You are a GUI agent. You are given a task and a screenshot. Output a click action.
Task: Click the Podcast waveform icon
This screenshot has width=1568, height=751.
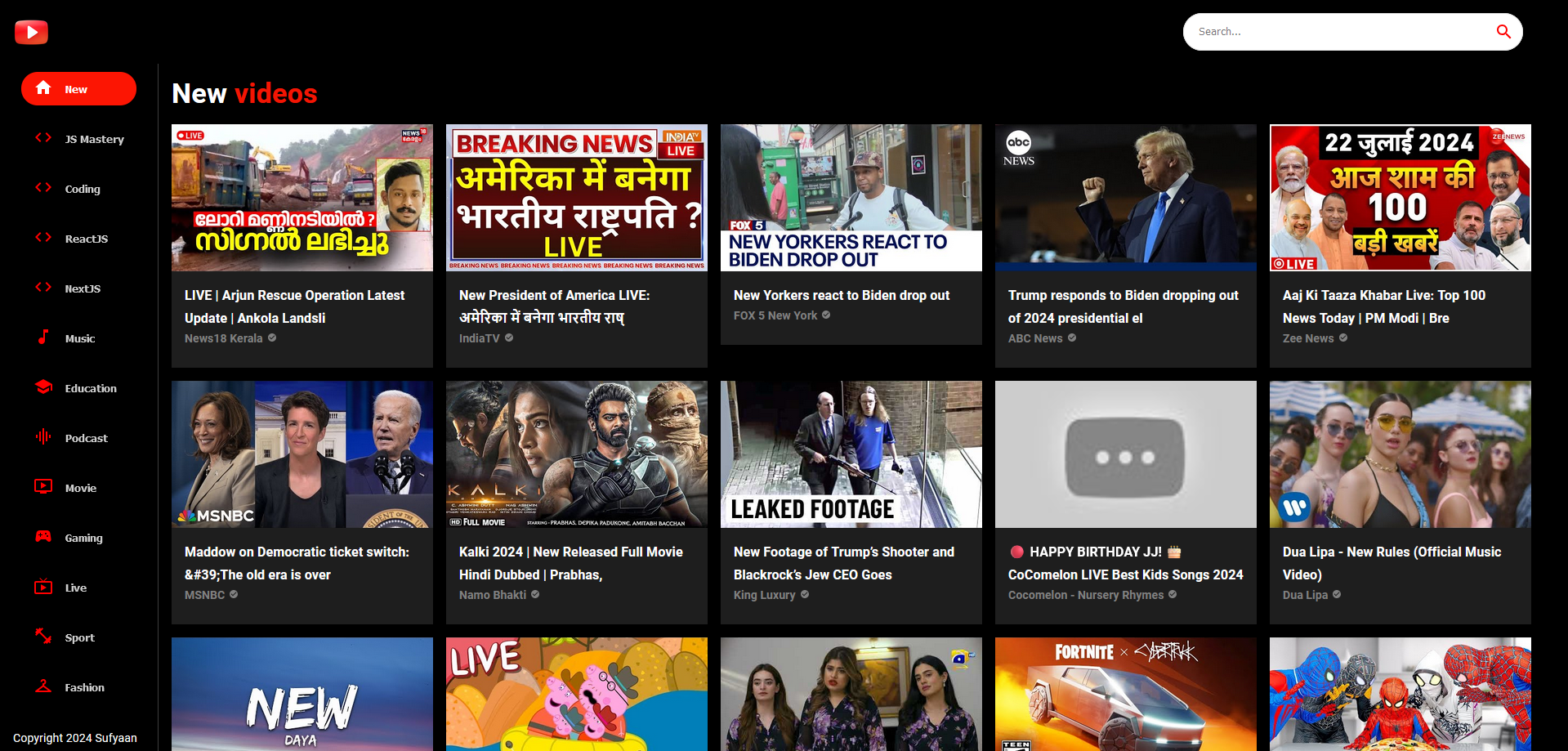43,436
